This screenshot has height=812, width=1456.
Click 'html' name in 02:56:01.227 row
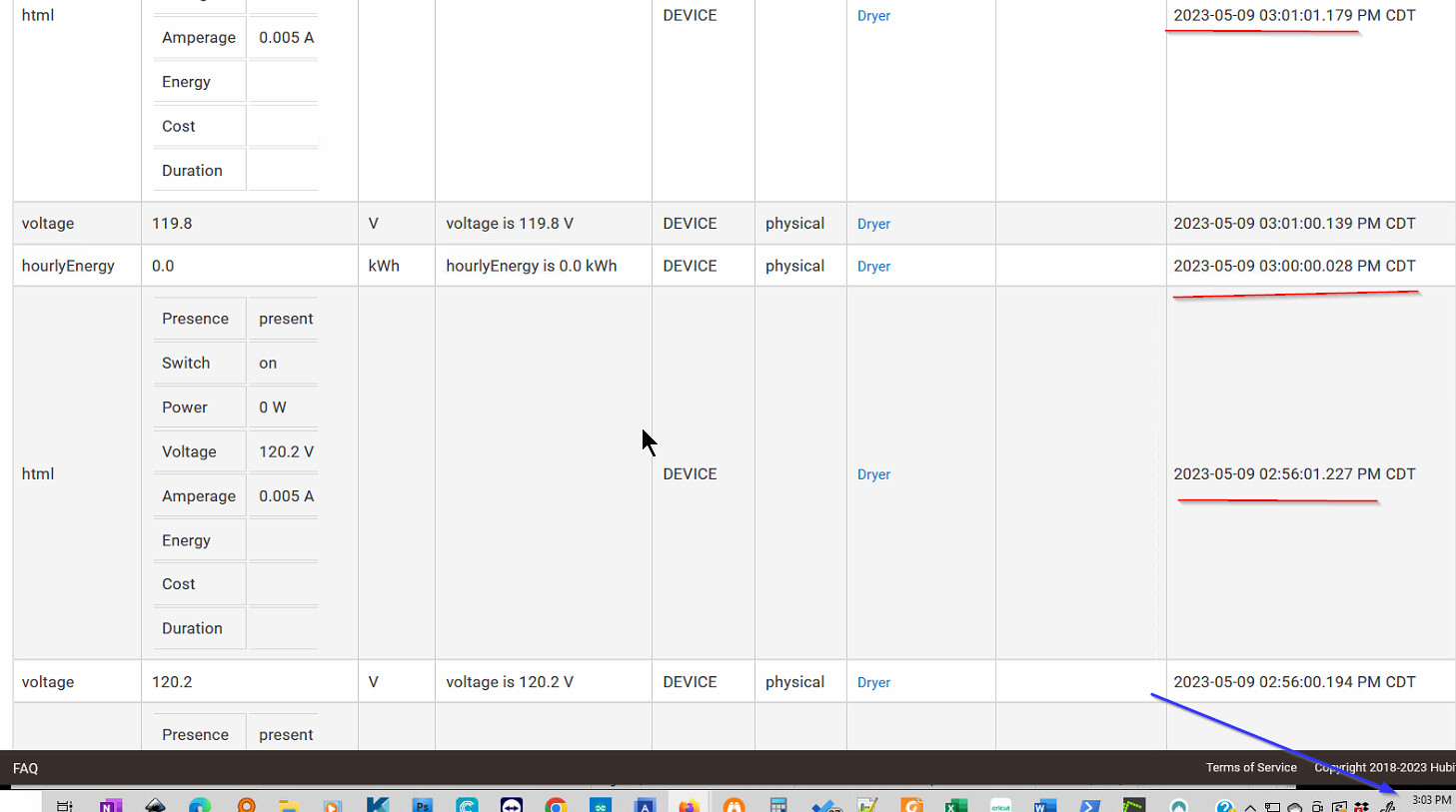38,473
